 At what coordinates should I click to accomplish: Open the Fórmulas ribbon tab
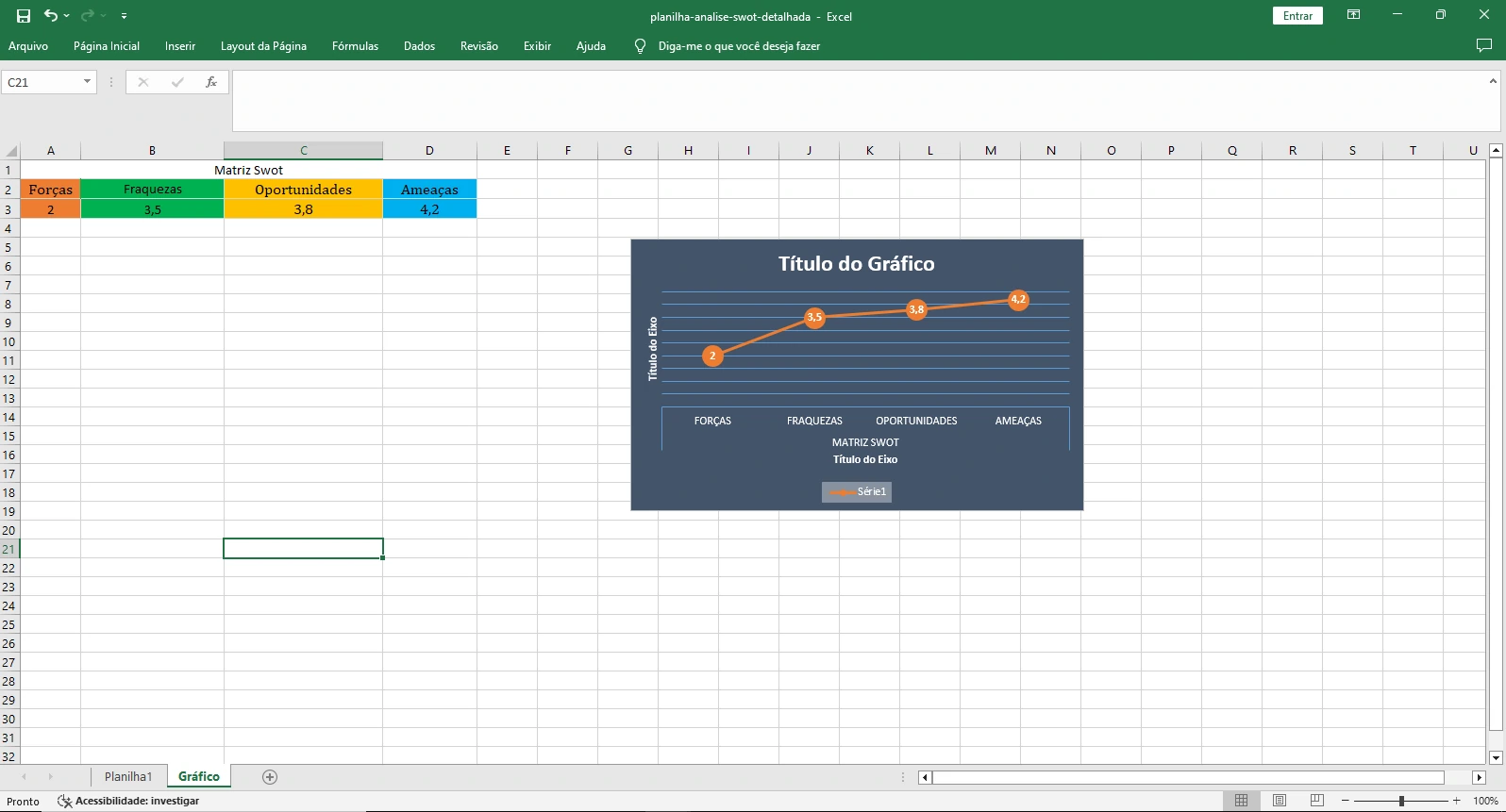point(355,45)
